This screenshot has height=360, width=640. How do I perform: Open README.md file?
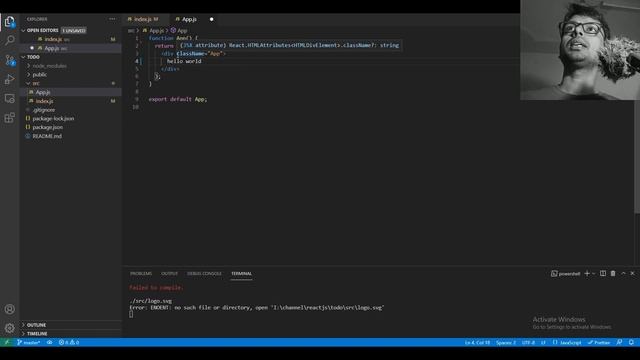(x=47, y=136)
